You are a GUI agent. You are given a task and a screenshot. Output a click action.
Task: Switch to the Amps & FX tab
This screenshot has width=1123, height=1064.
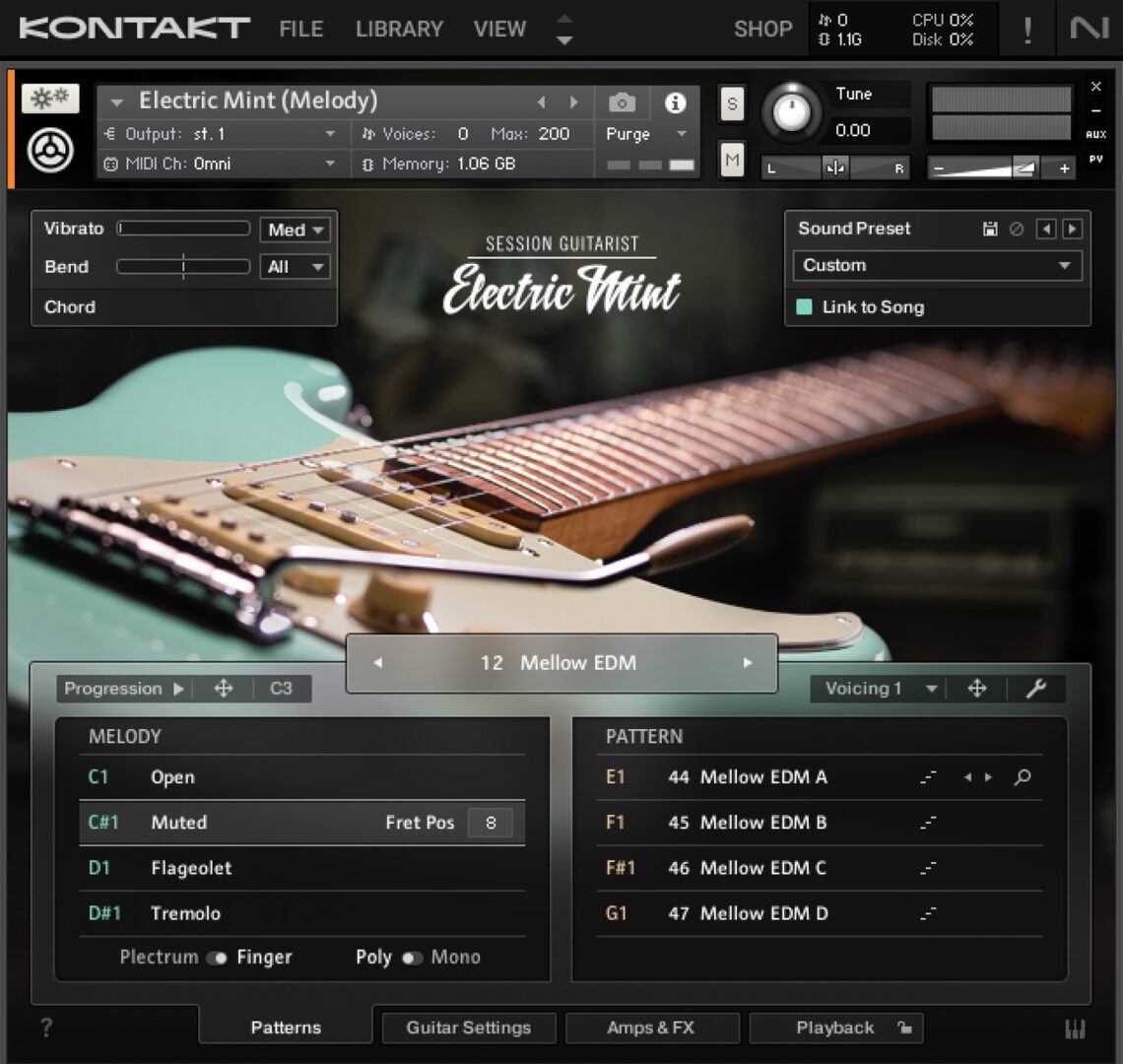(x=652, y=1028)
